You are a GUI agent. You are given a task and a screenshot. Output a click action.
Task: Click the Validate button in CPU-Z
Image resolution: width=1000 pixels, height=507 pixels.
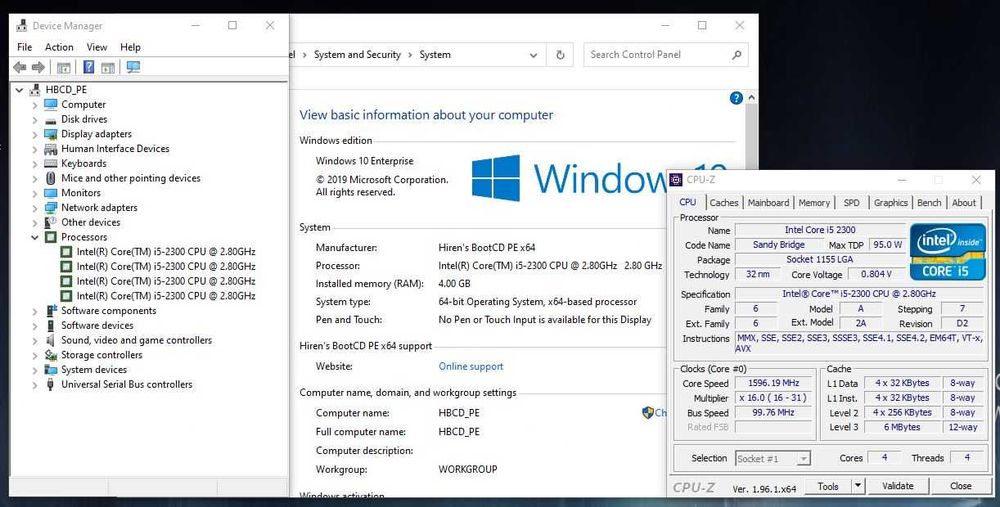tap(898, 486)
